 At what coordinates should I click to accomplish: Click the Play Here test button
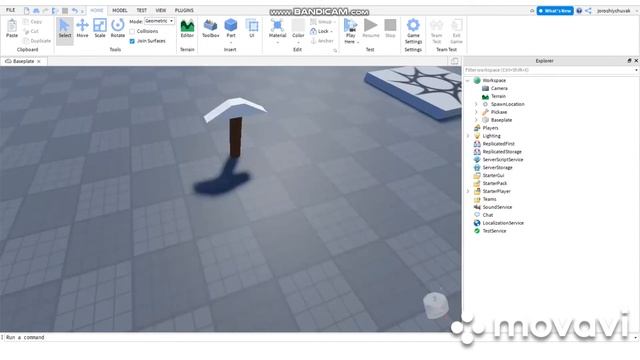click(350, 30)
